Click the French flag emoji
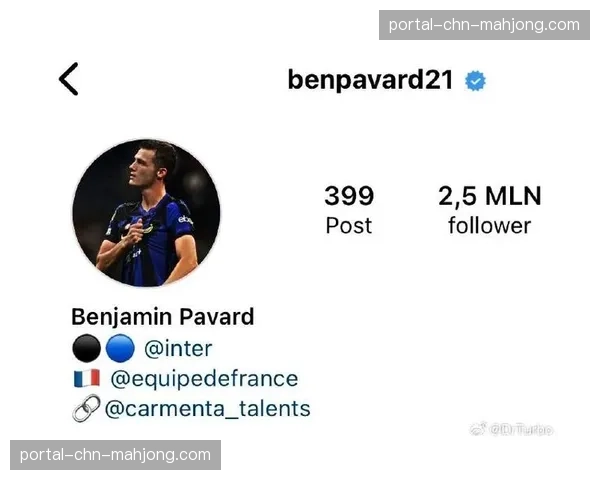Viewport: 600px width, 480px height. point(87,378)
